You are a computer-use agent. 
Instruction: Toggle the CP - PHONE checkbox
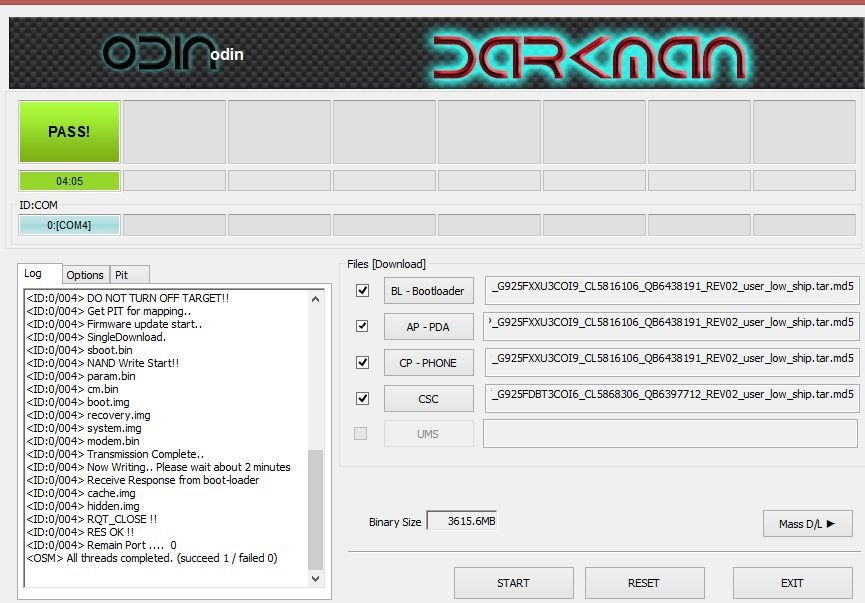(x=362, y=362)
